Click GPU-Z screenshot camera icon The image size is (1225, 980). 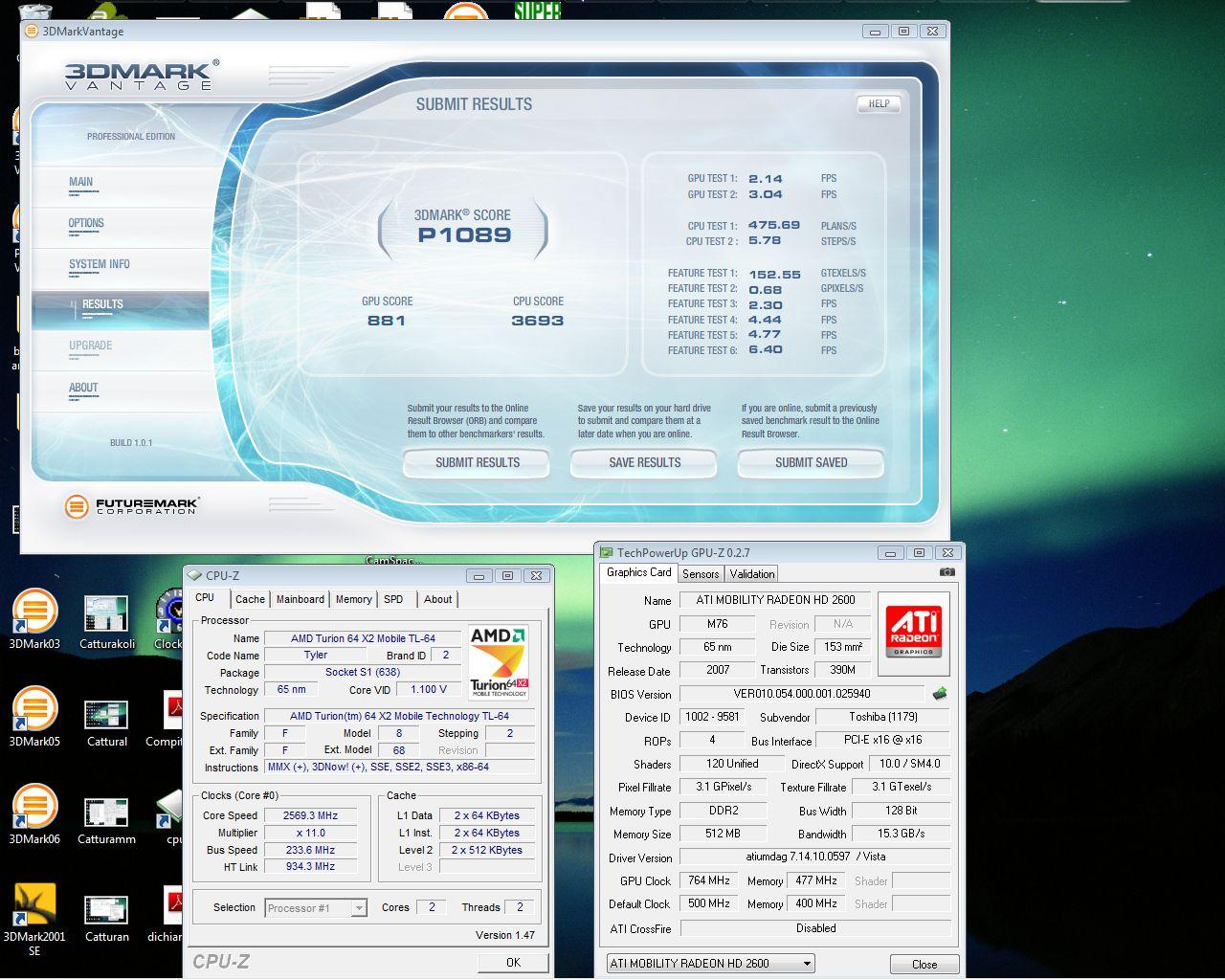pos(947,572)
